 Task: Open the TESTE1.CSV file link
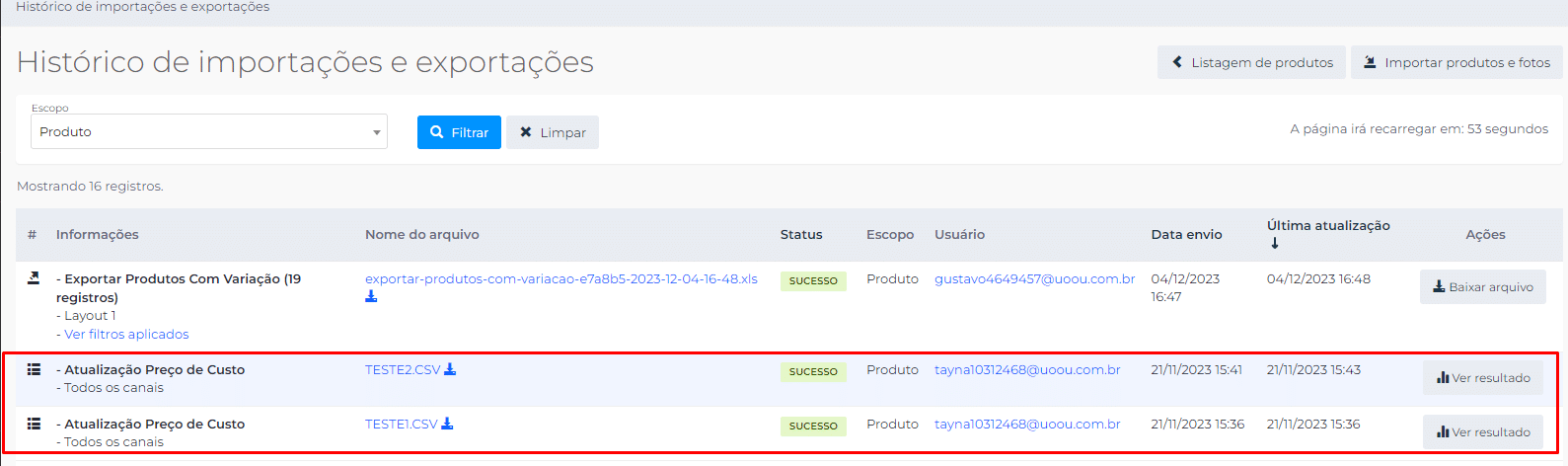click(x=402, y=425)
